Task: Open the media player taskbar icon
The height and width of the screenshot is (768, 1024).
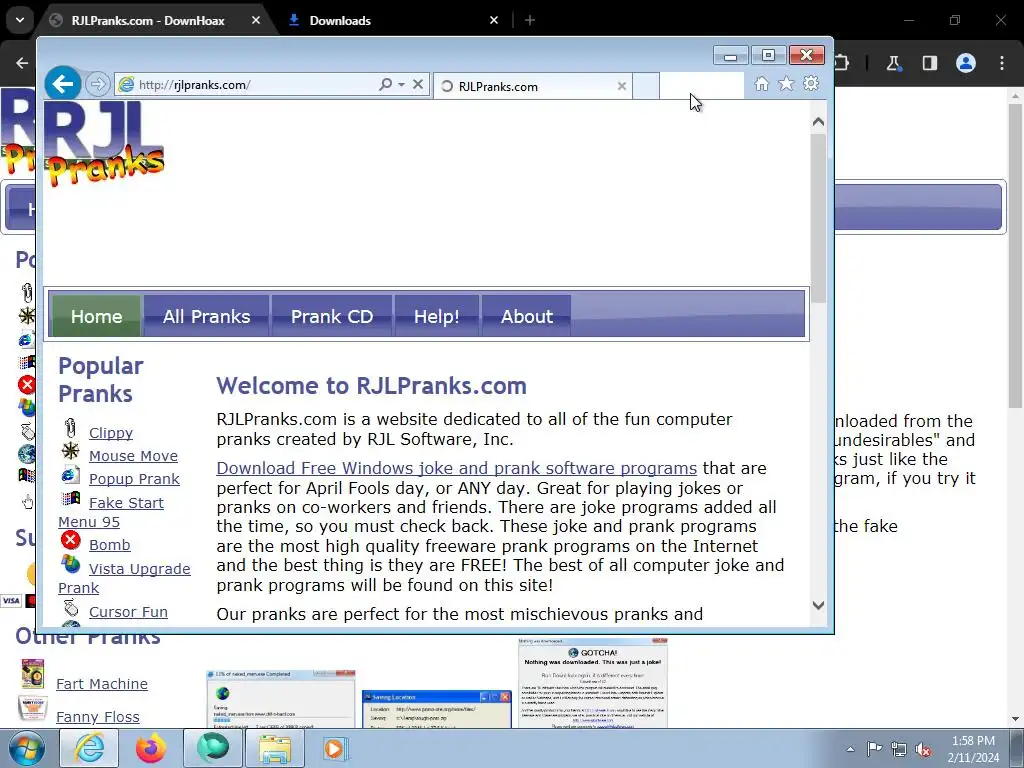Action: pyautogui.click(x=336, y=748)
